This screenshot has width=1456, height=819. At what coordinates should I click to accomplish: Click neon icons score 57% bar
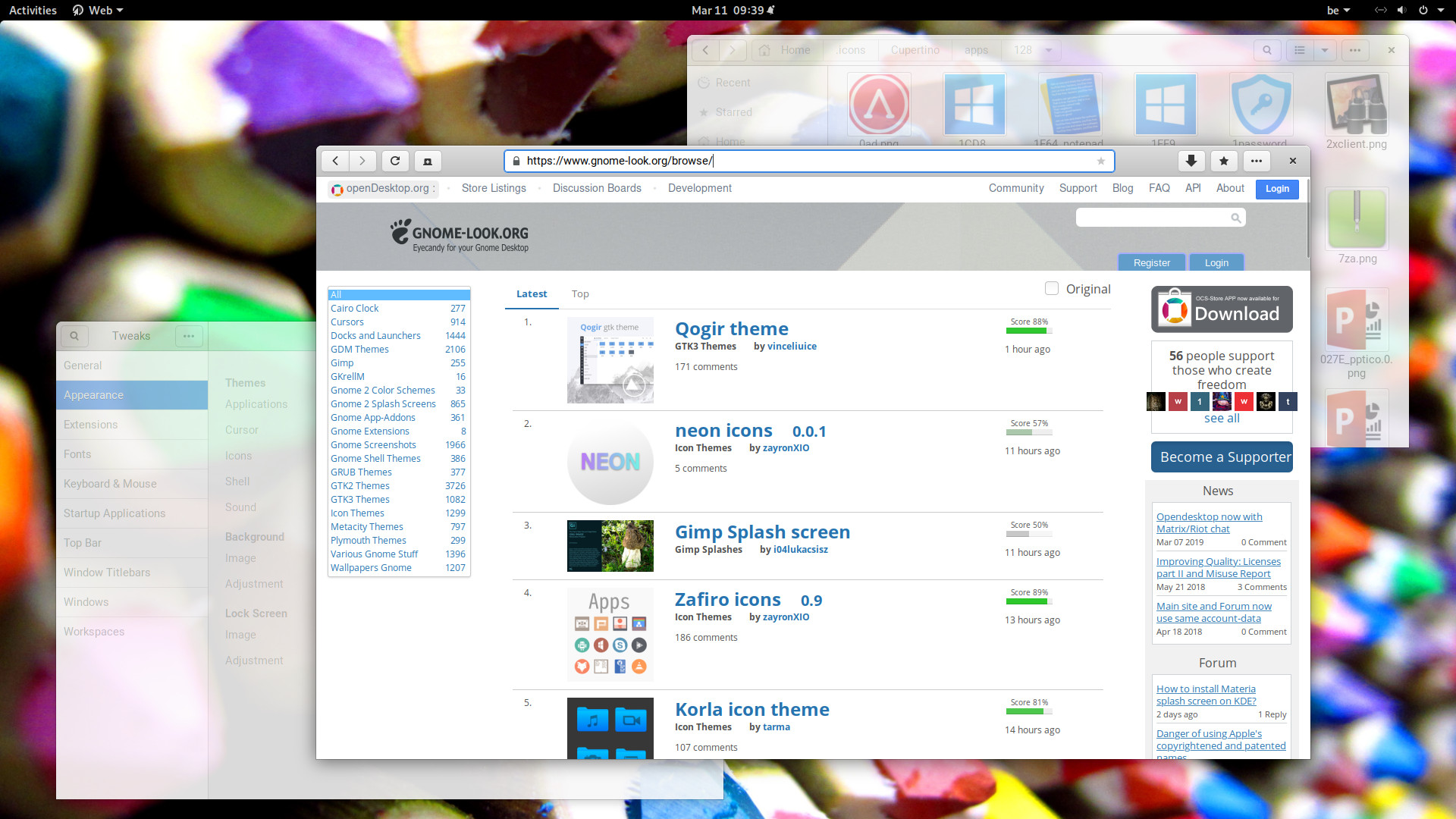[x=1029, y=432]
